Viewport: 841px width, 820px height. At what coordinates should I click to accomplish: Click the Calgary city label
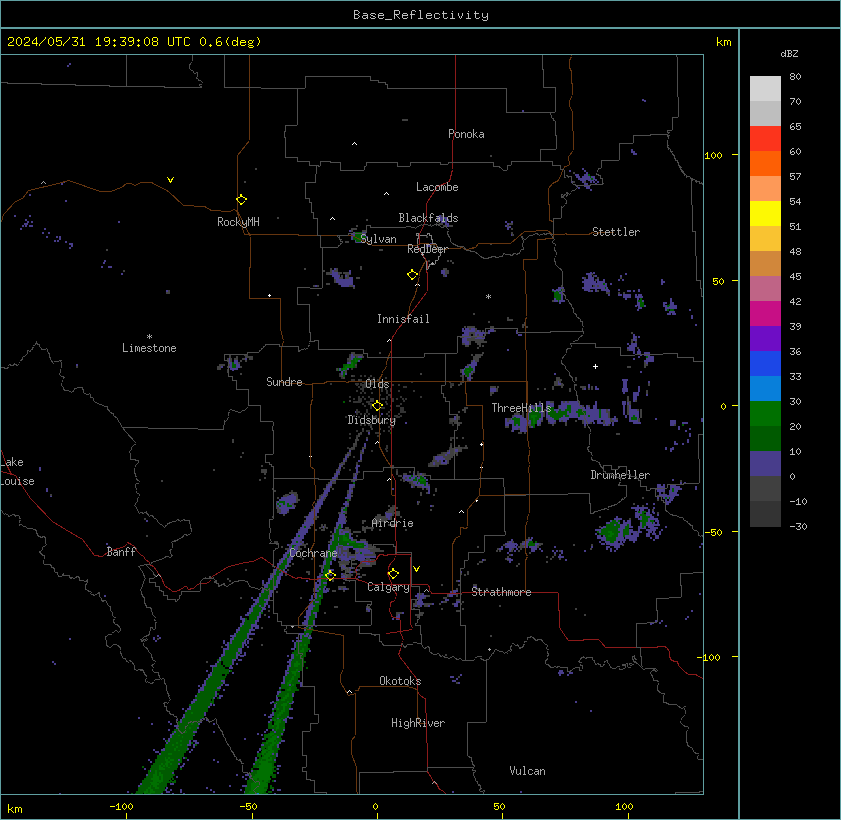click(x=388, y=588)
